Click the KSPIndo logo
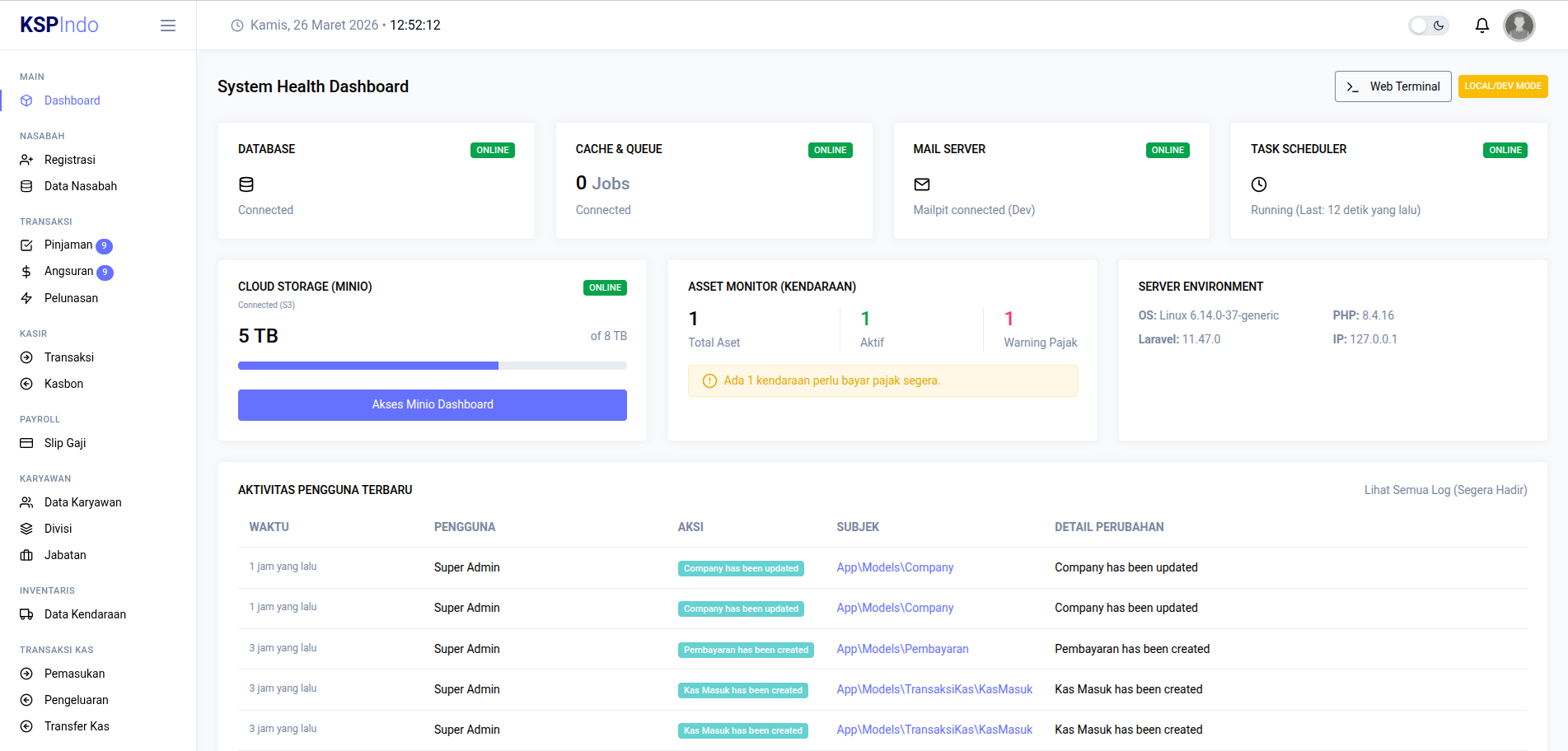 coord(59,26)
